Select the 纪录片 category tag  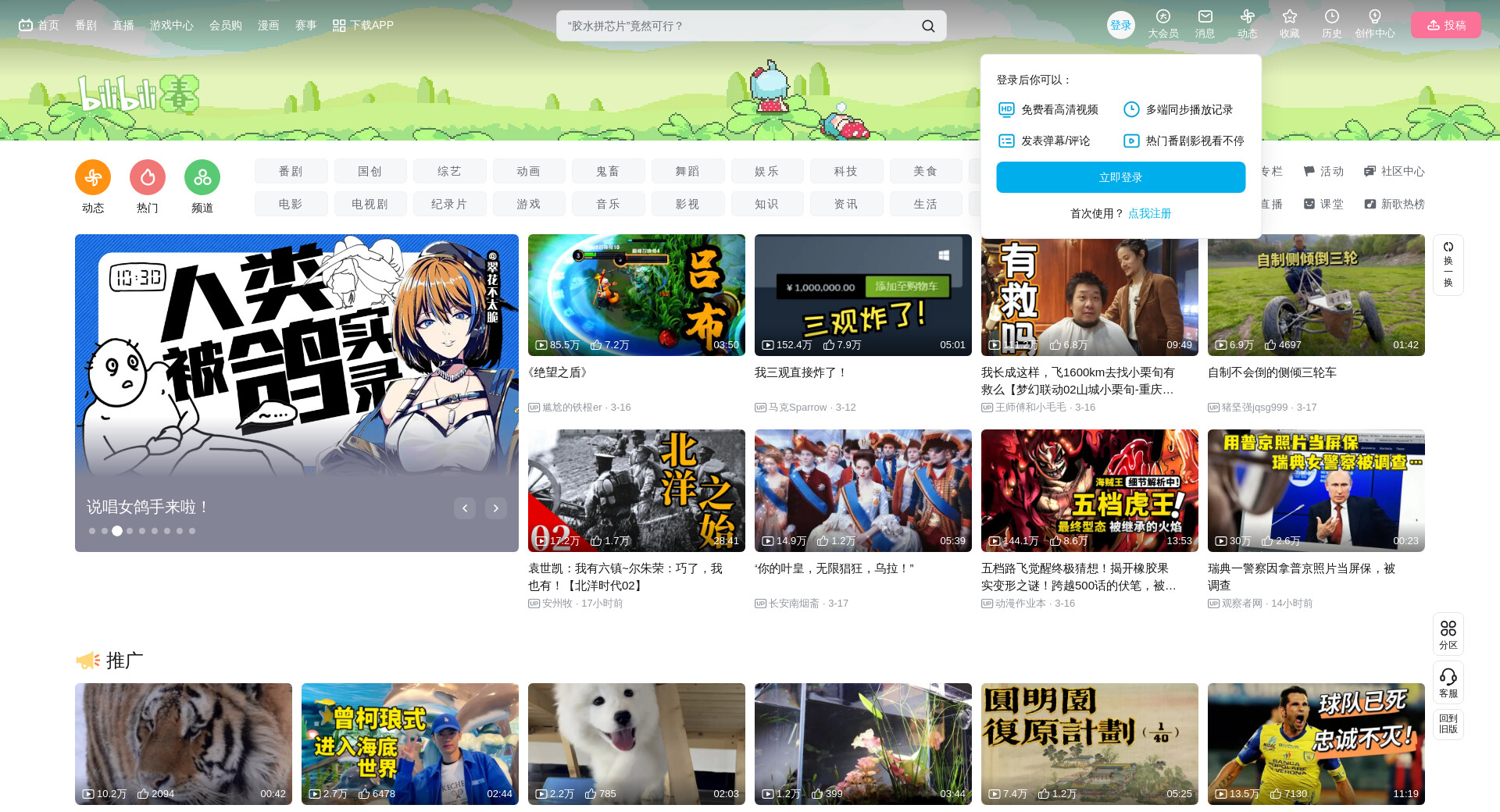[450, 204]
